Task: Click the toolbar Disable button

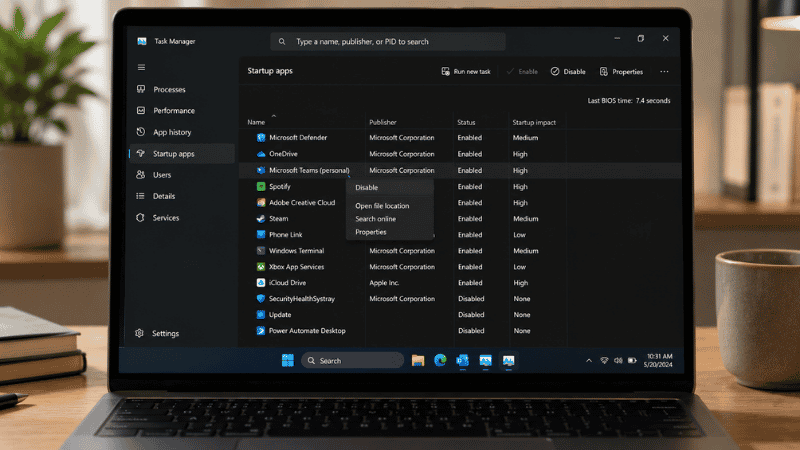Action: point(568,71)
